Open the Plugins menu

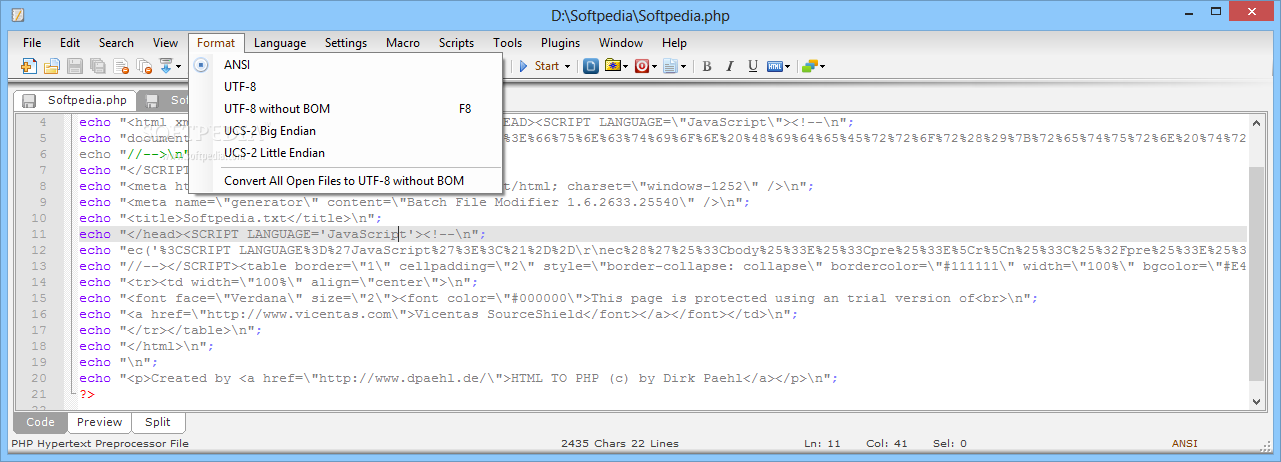pyautogui.click(x=561, y=43)
